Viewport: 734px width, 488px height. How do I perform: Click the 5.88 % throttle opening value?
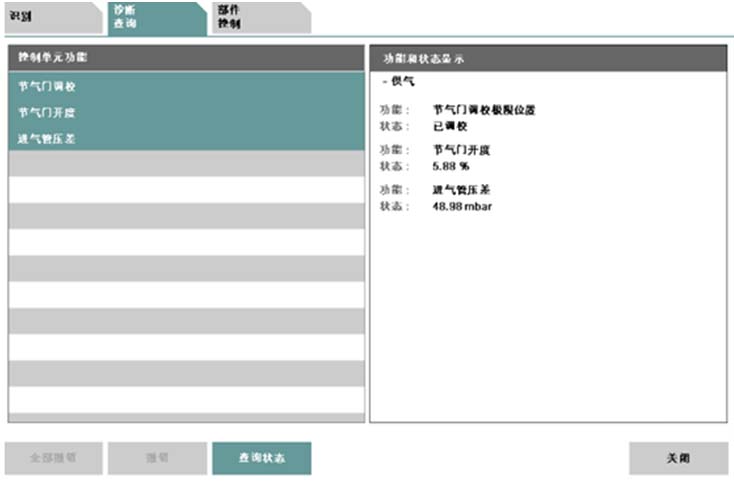450,166
